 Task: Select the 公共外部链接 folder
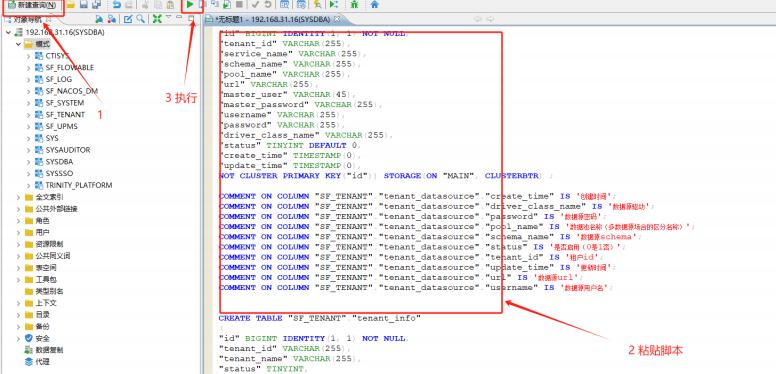pyautogui.click(x=56, y=209)
